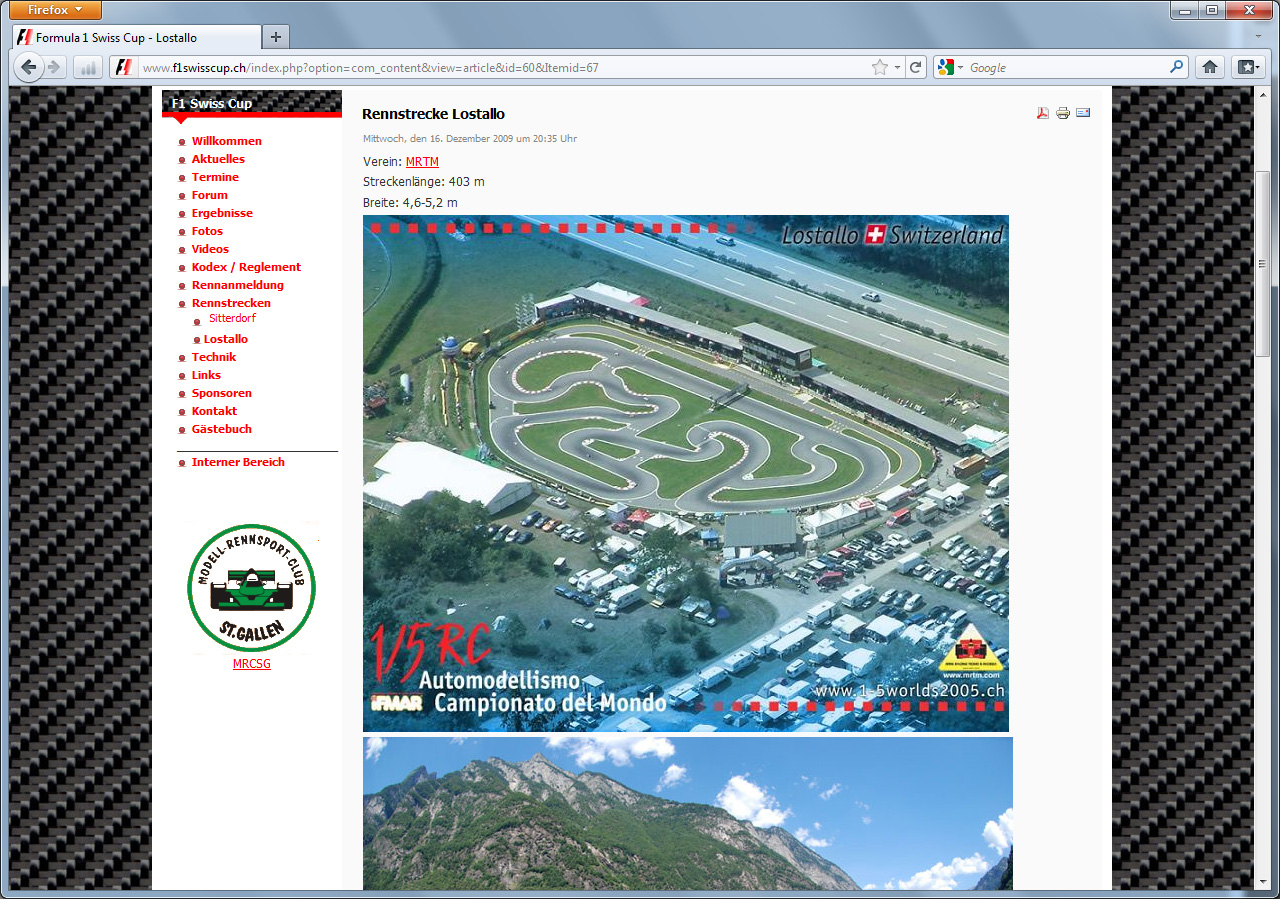Click the vertical scrollbar thumb
The height and width of the screenshot is (899, 1280).
click(1263, 263)
